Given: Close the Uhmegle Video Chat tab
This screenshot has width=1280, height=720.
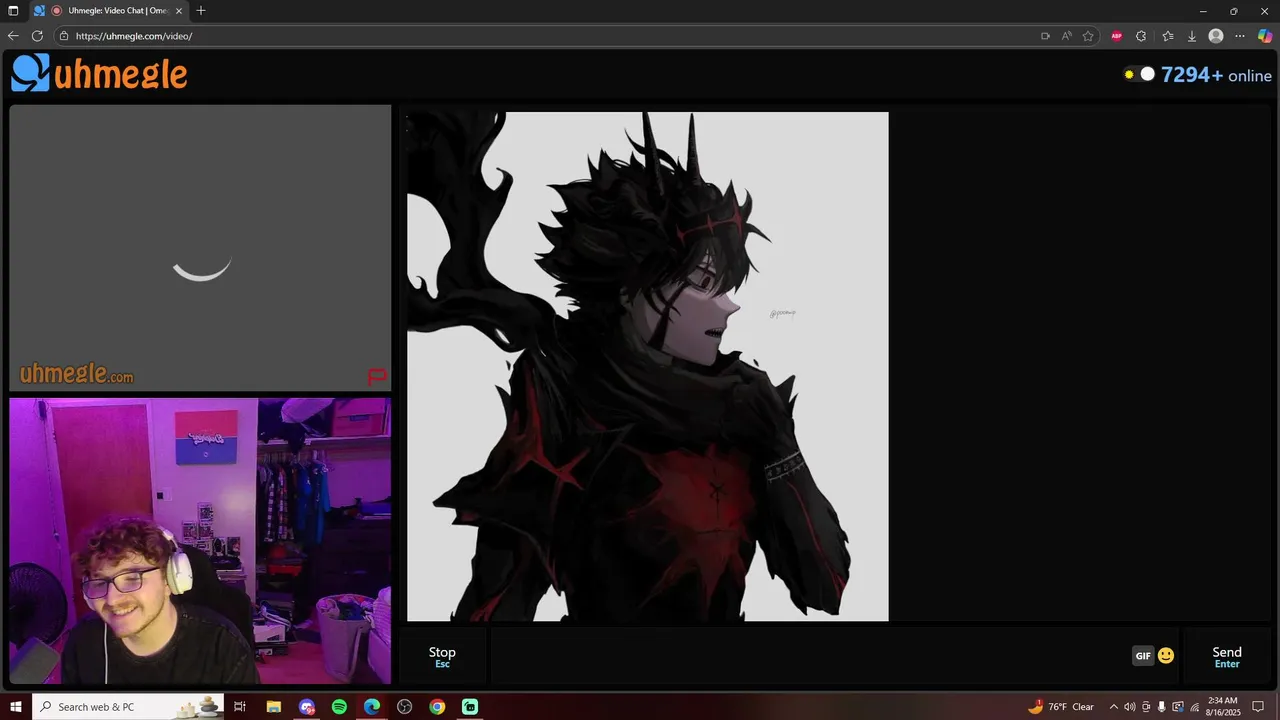Looking at the screenshot, I should (179, 11).
